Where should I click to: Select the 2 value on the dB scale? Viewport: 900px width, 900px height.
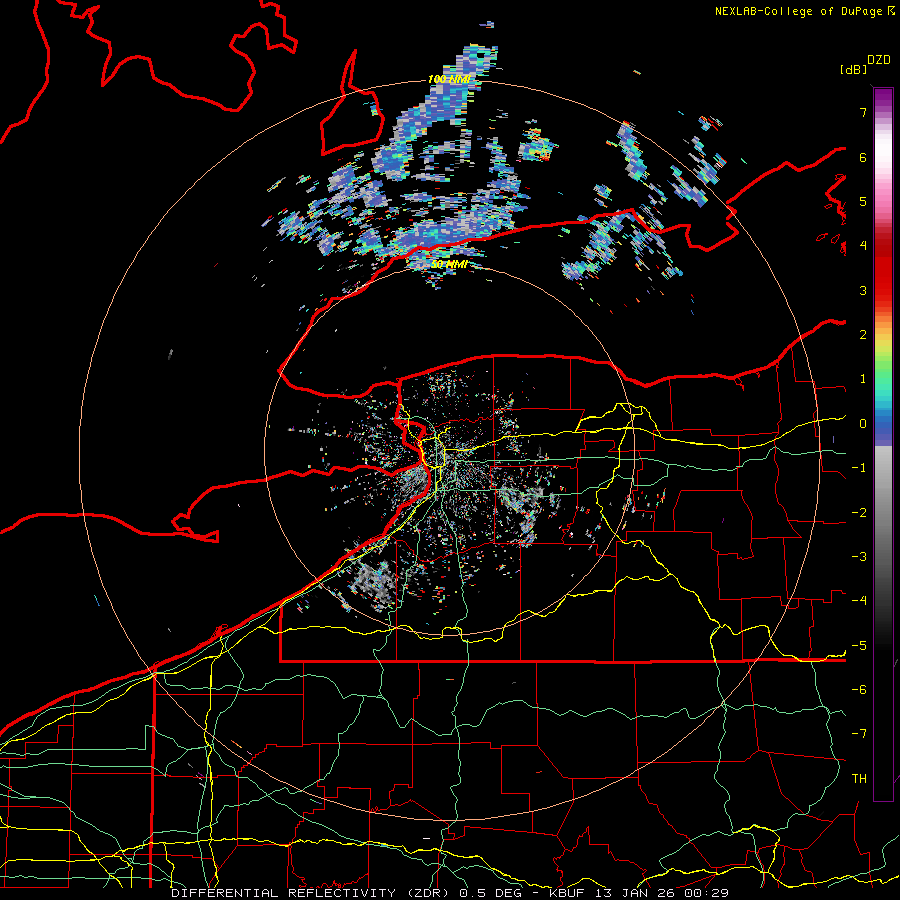coord(863,335)
